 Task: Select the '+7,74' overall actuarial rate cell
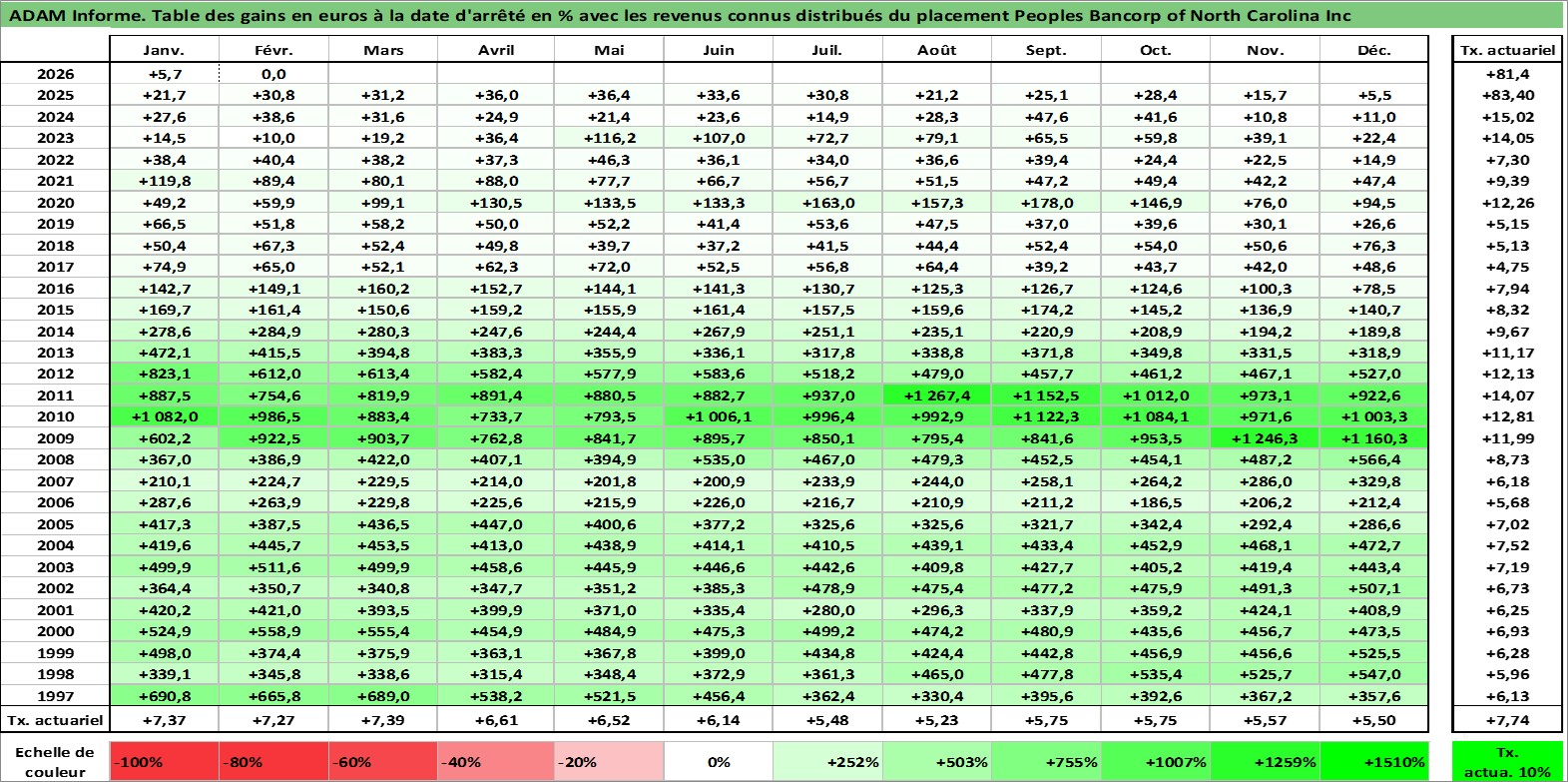pyautogui.click(x=1507, y=720)
